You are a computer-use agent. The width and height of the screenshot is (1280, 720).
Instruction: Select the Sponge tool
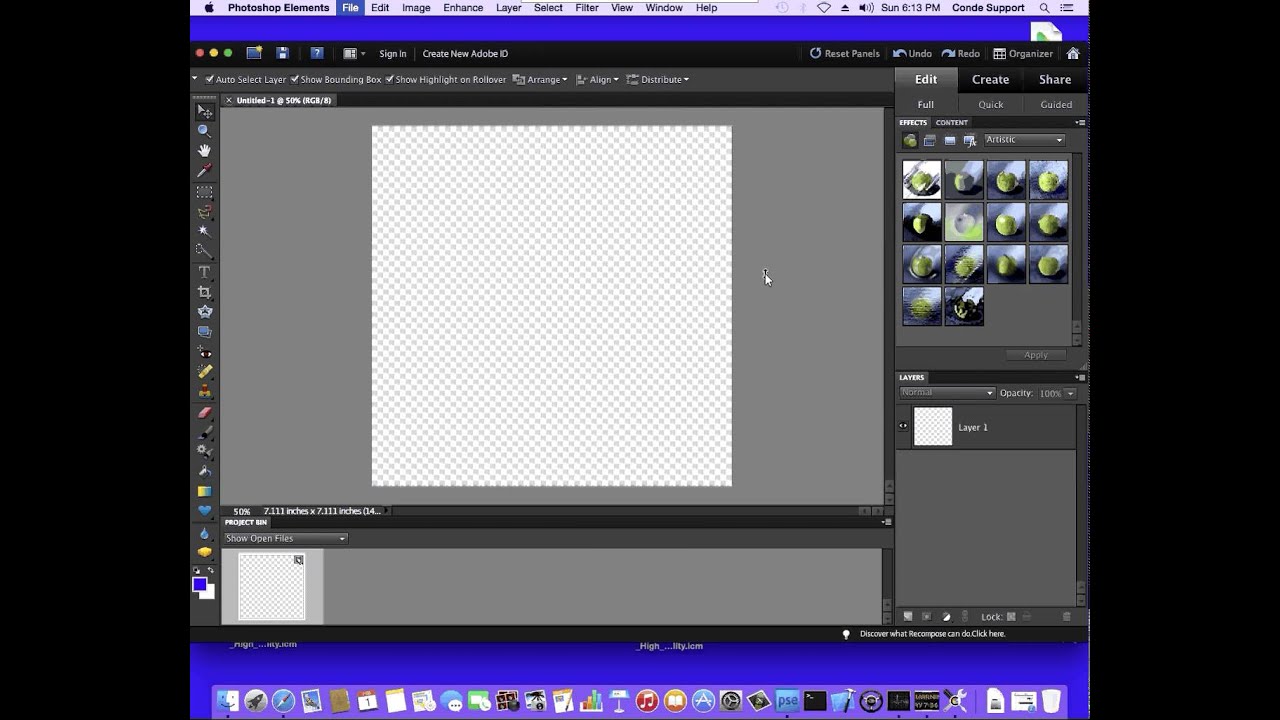[x=204, y=552]
